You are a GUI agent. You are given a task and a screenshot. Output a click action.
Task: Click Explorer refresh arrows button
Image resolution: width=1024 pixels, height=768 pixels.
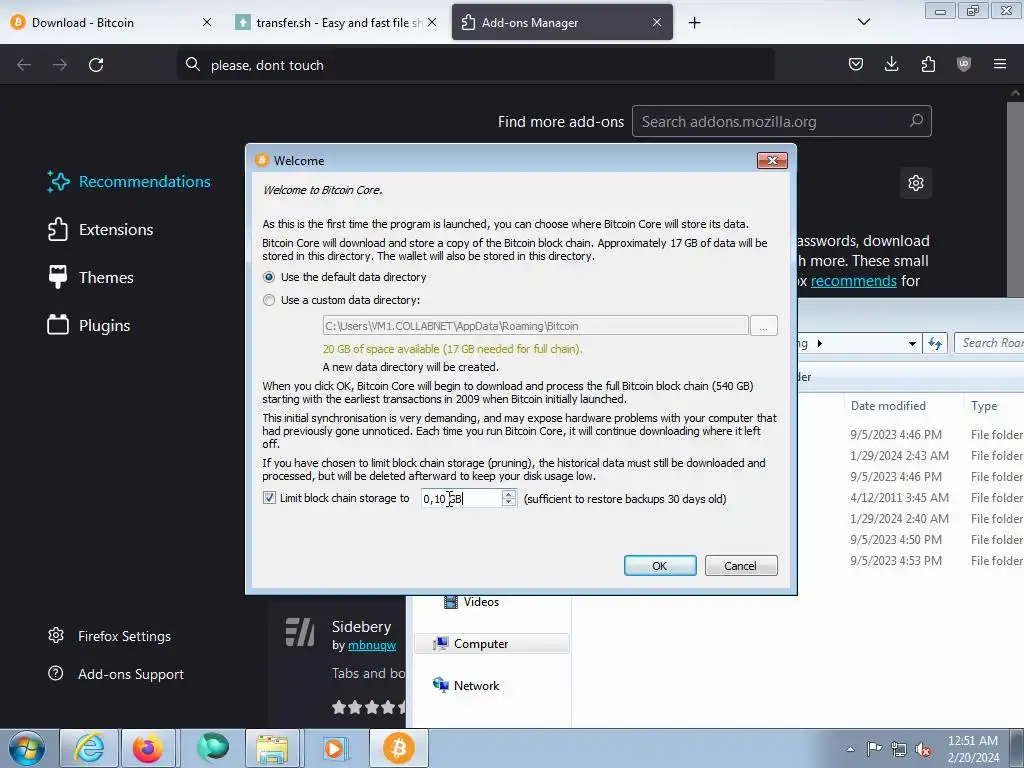[935, 344]
